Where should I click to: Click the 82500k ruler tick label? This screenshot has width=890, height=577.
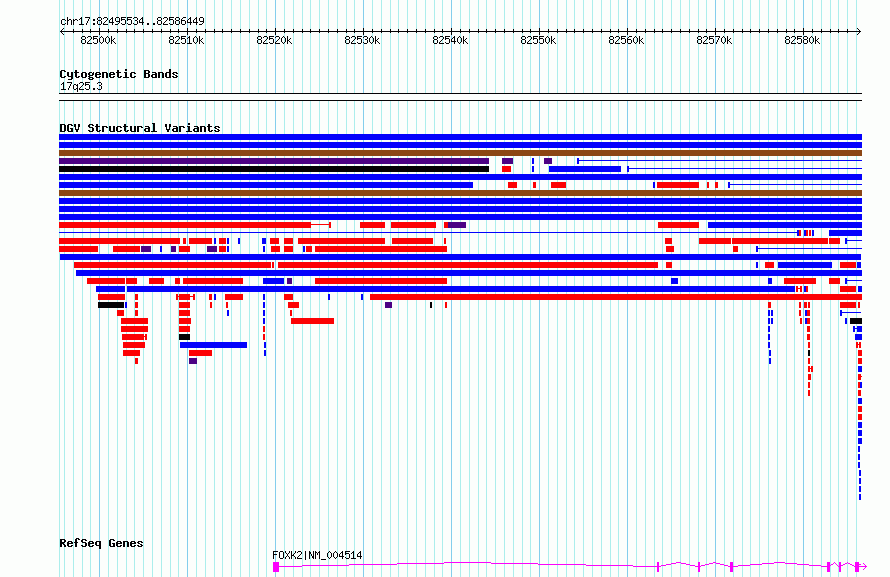coord(98,41)
